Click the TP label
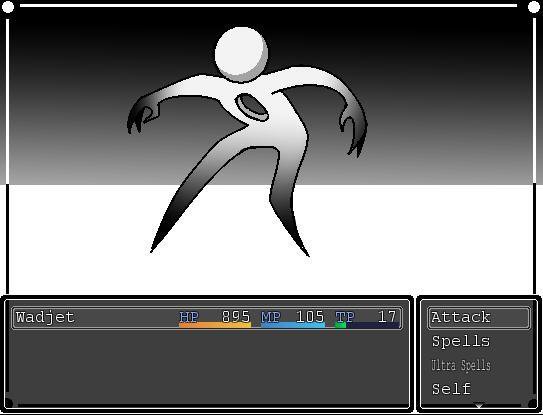Screen dimensions: 543x415 [x=345, y=317]
